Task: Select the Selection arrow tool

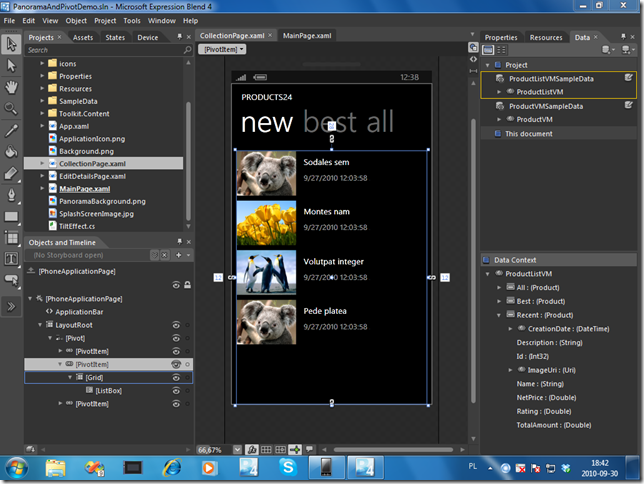Action: pyautogui.click(x=11, y=44)
